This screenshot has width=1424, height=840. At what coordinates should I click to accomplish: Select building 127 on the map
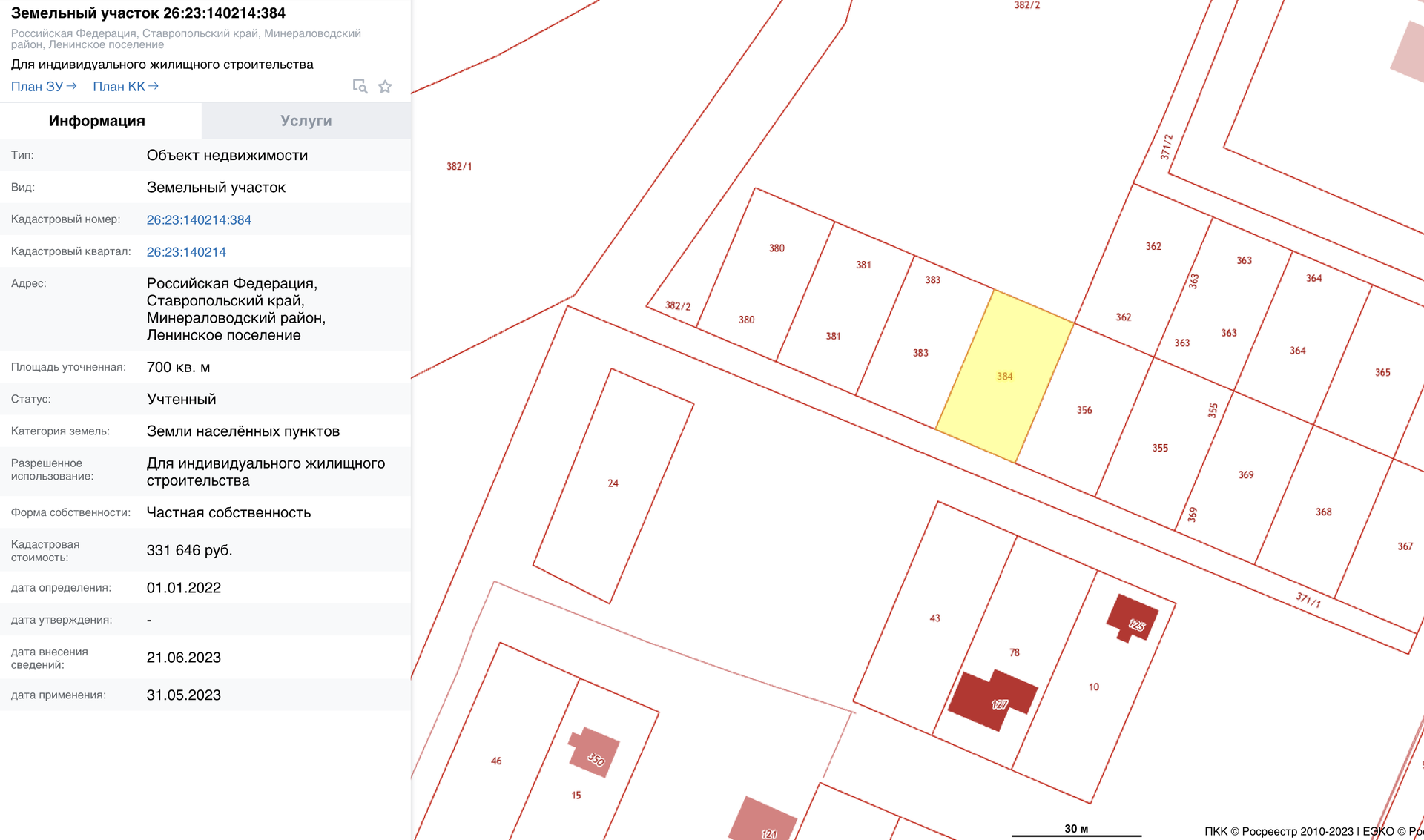click(x=992, y=700)
